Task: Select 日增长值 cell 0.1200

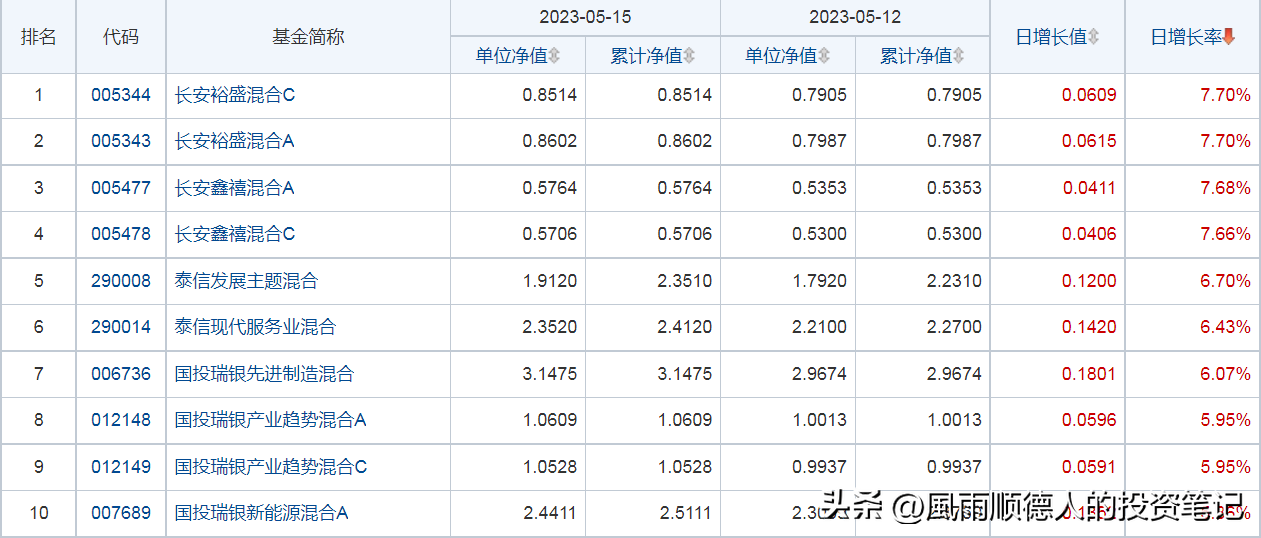Action: 1090,281
